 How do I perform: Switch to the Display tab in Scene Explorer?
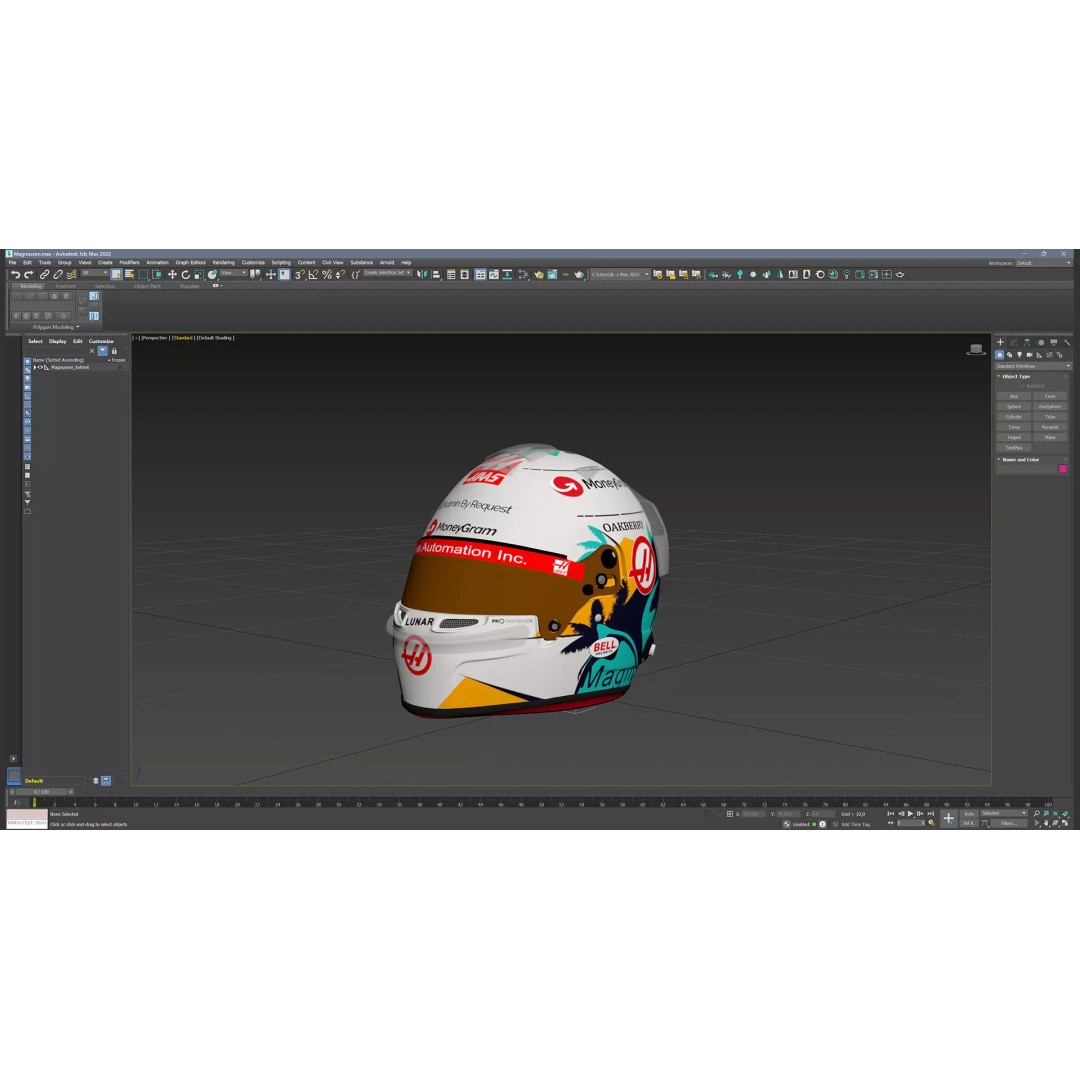(58, 341)
